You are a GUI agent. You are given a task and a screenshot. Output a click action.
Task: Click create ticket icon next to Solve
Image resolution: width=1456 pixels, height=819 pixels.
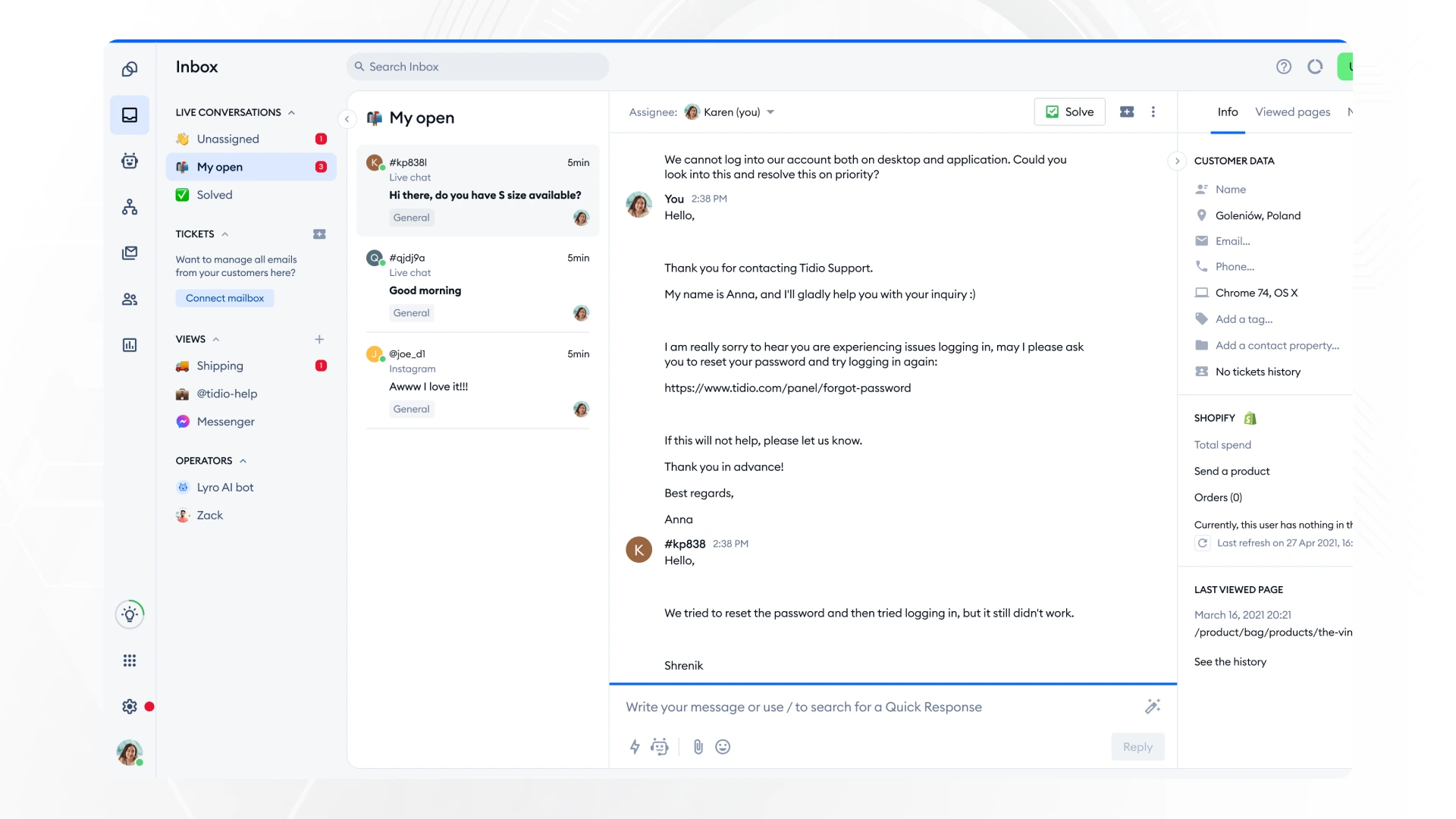coord(1127,112)
